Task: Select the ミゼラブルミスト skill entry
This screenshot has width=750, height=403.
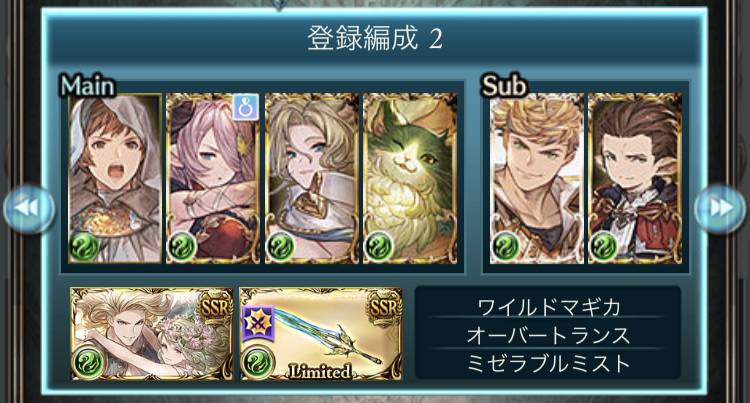Action: 548,363
